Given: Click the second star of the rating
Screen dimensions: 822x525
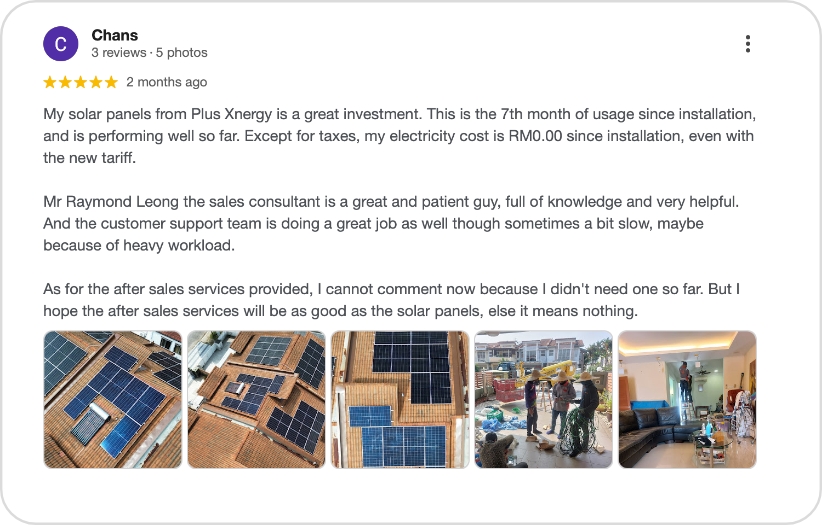Looking at the screenshot, I should coord(65,82).
